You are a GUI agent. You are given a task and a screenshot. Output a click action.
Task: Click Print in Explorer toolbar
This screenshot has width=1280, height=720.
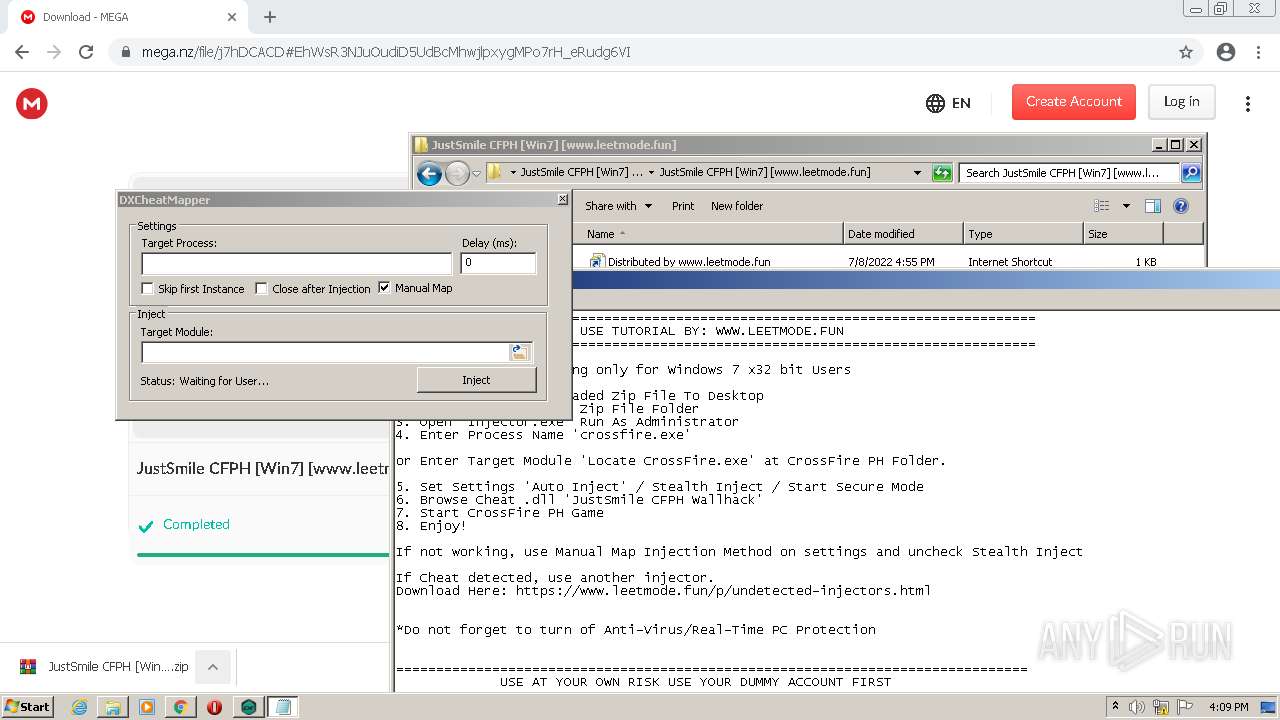pos(683,206)
